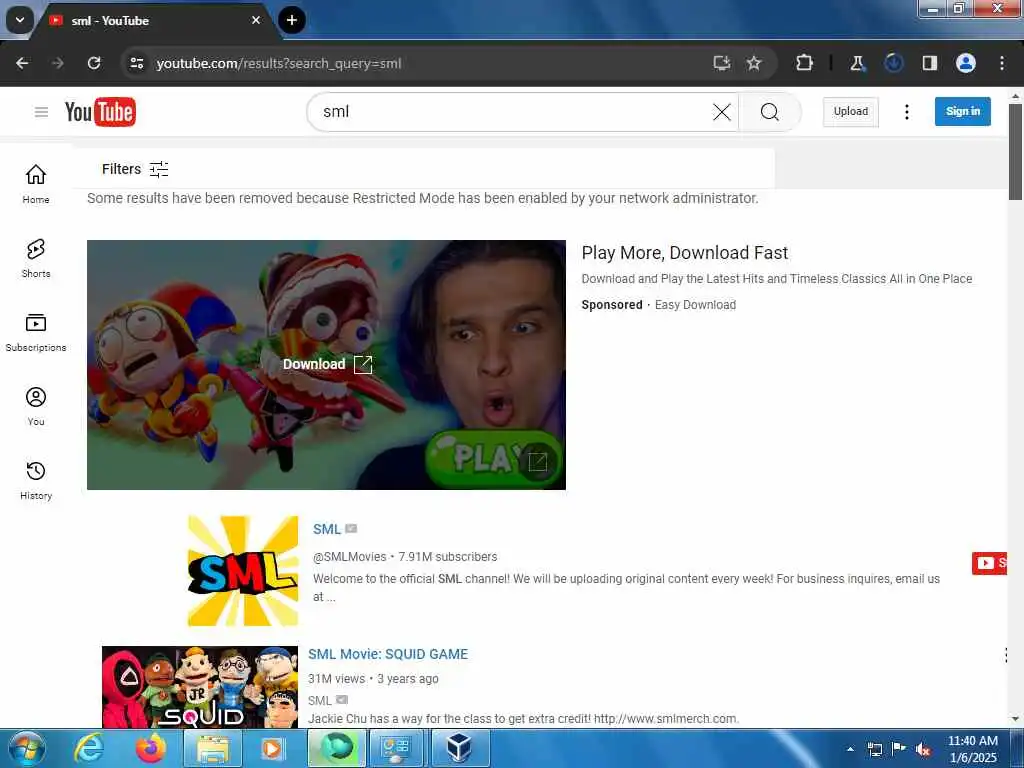Click the green PLAY button in ad

(x=493, y=458)
